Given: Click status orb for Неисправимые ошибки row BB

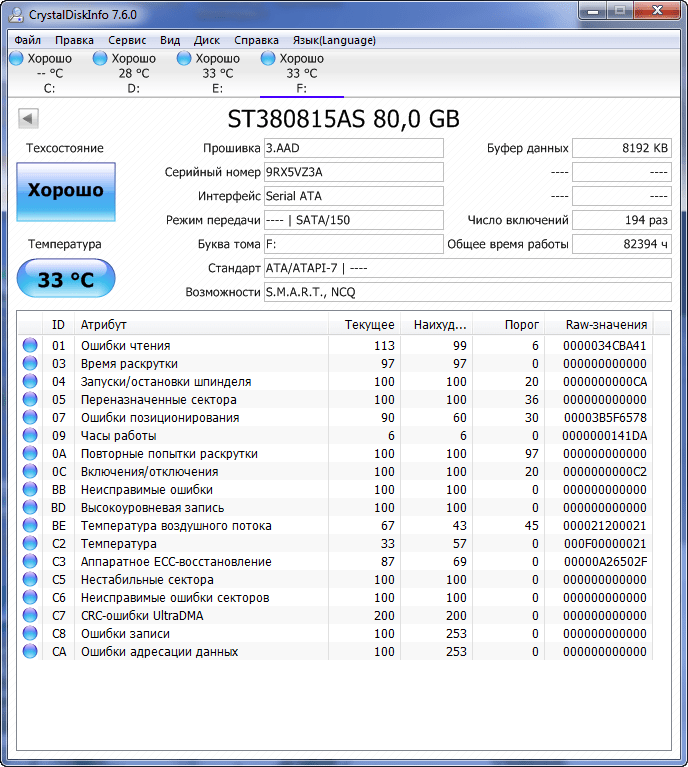Looking at the screenshot, I should [x=30, y=489].
